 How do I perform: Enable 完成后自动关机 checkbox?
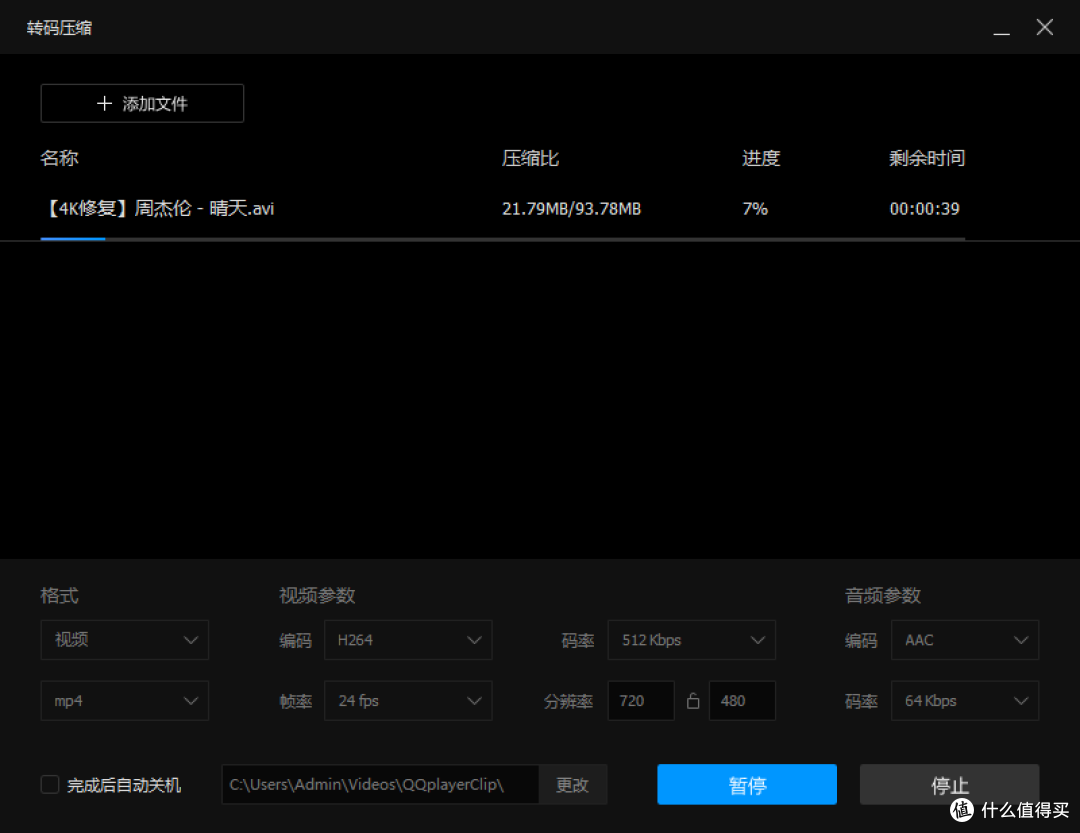tap(50, 785)
